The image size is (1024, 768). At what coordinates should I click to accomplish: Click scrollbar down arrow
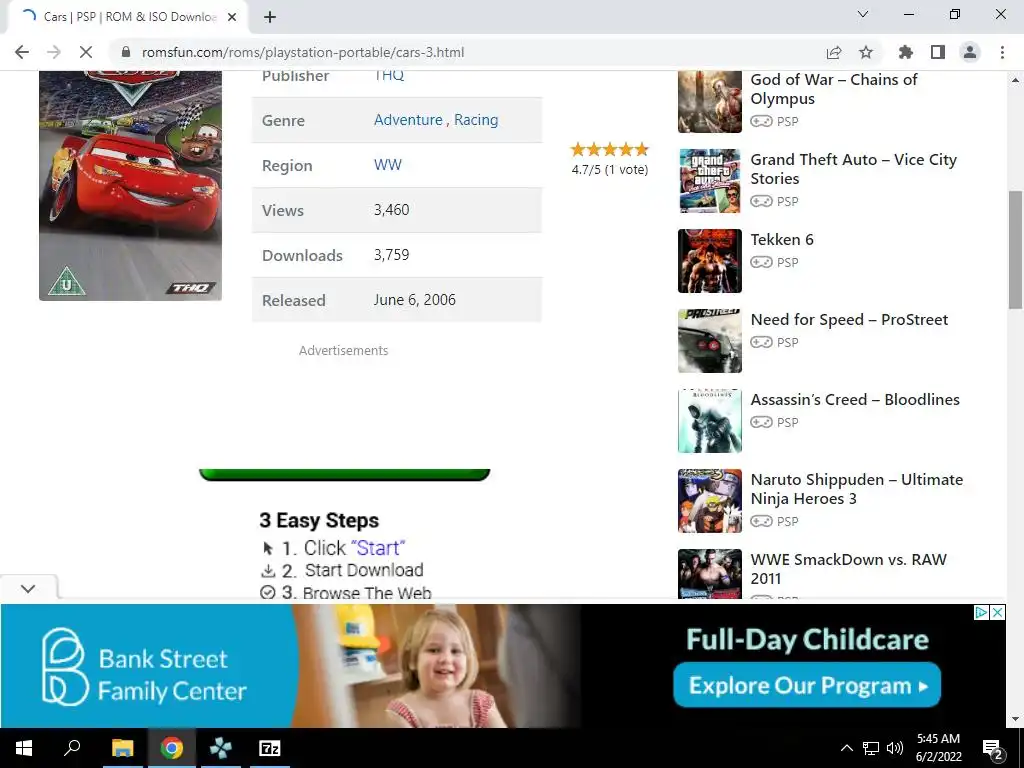pyautogui.click(x=1016, y=719)
